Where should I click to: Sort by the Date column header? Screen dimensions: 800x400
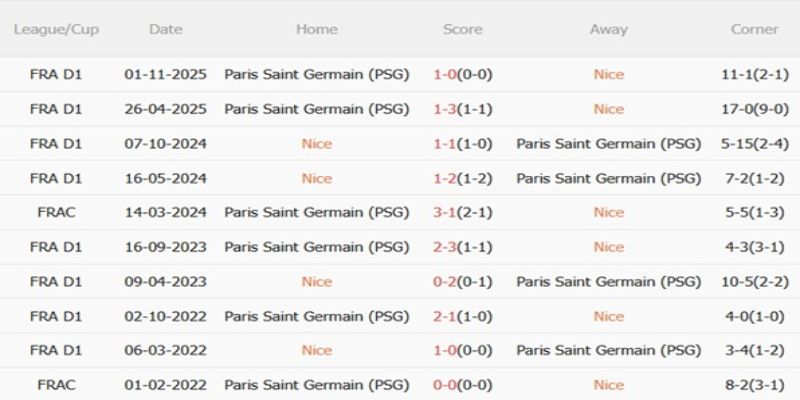166,29
